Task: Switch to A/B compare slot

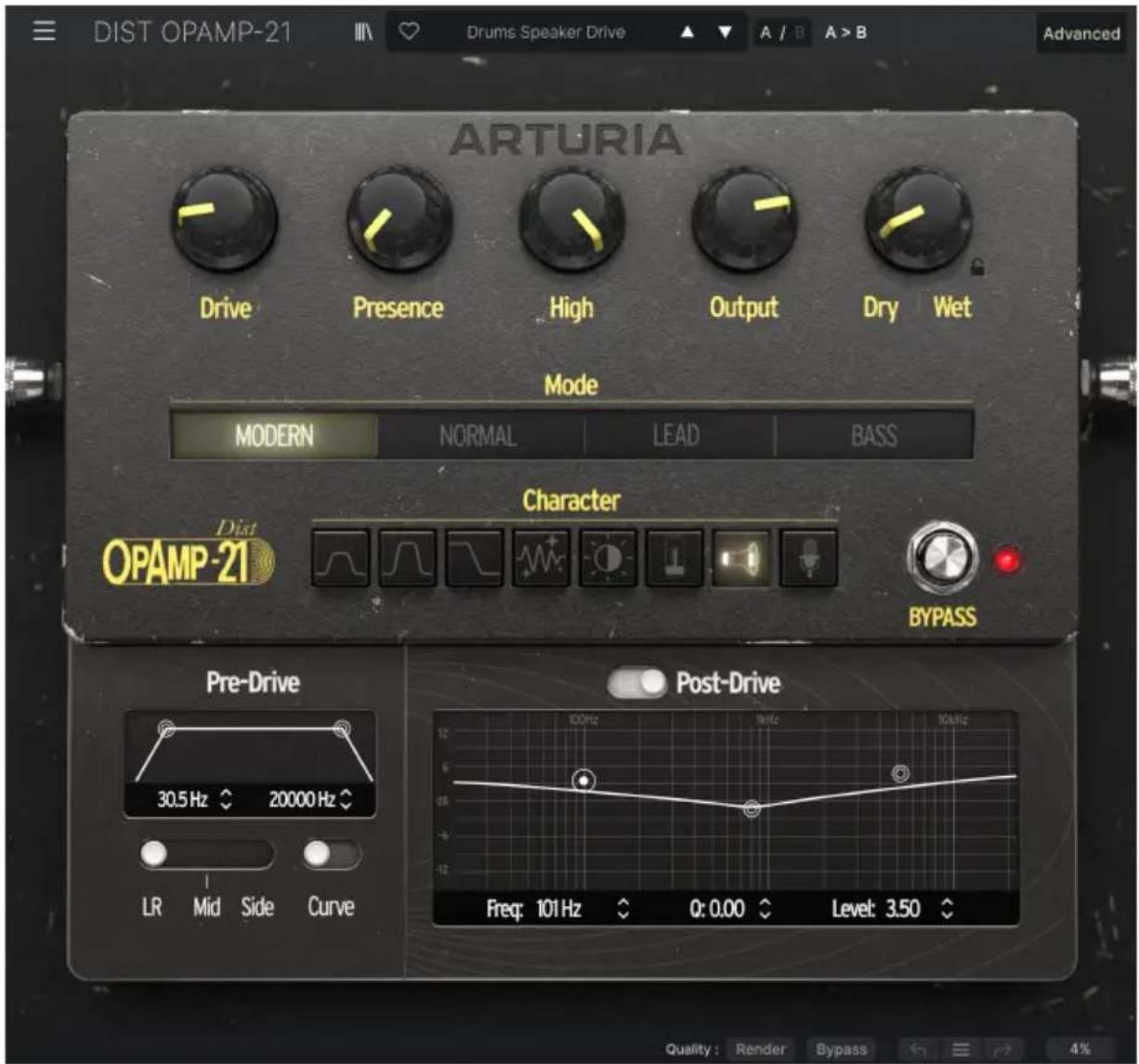Action: [x=783, y=33]
